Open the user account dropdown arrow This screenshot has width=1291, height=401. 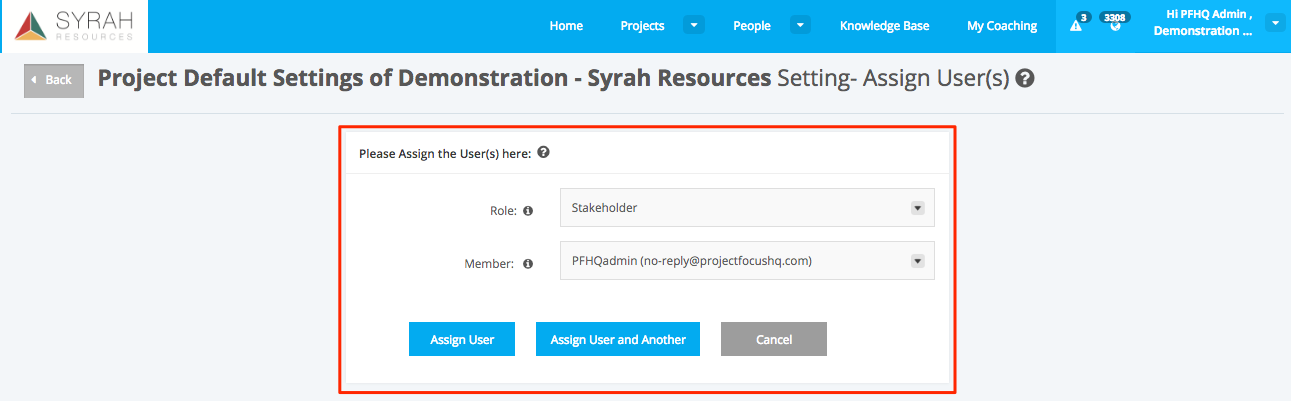1274,23
